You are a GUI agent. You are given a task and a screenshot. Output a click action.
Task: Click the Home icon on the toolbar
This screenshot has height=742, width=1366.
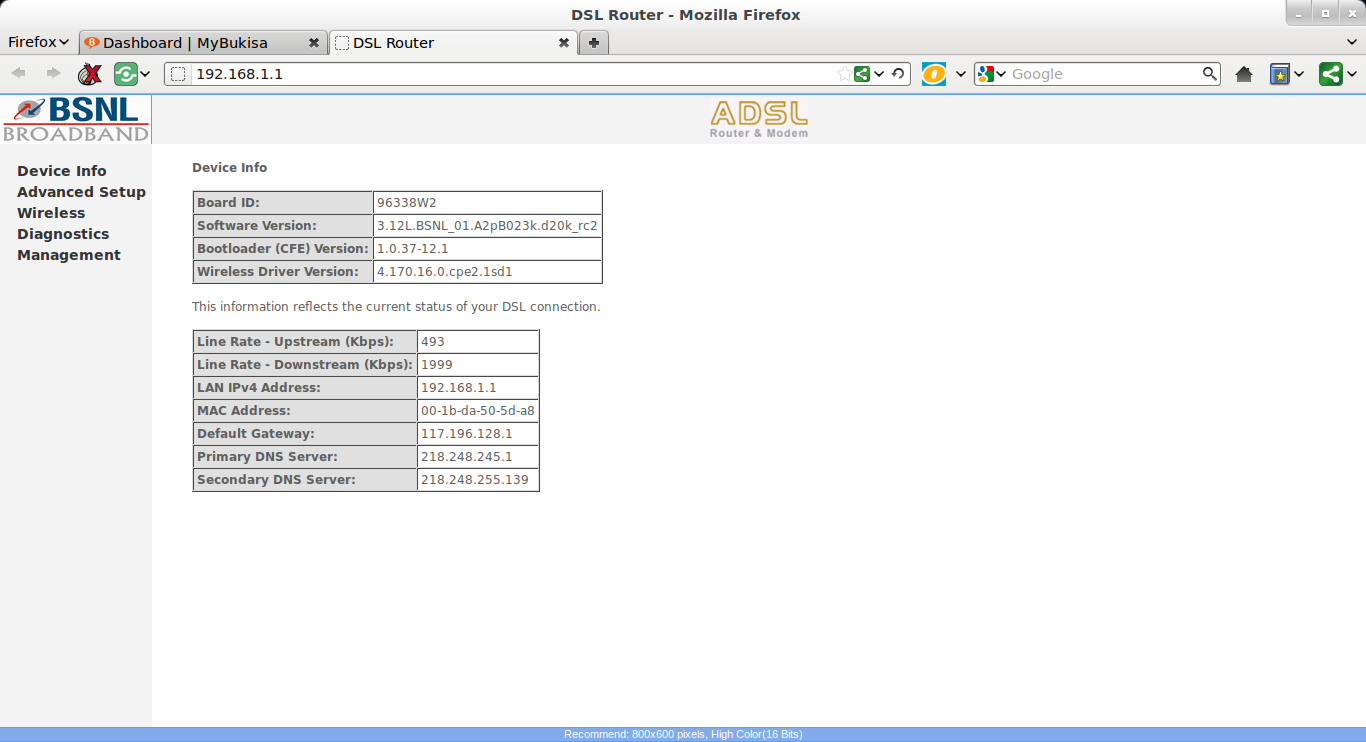point(1243,73)
